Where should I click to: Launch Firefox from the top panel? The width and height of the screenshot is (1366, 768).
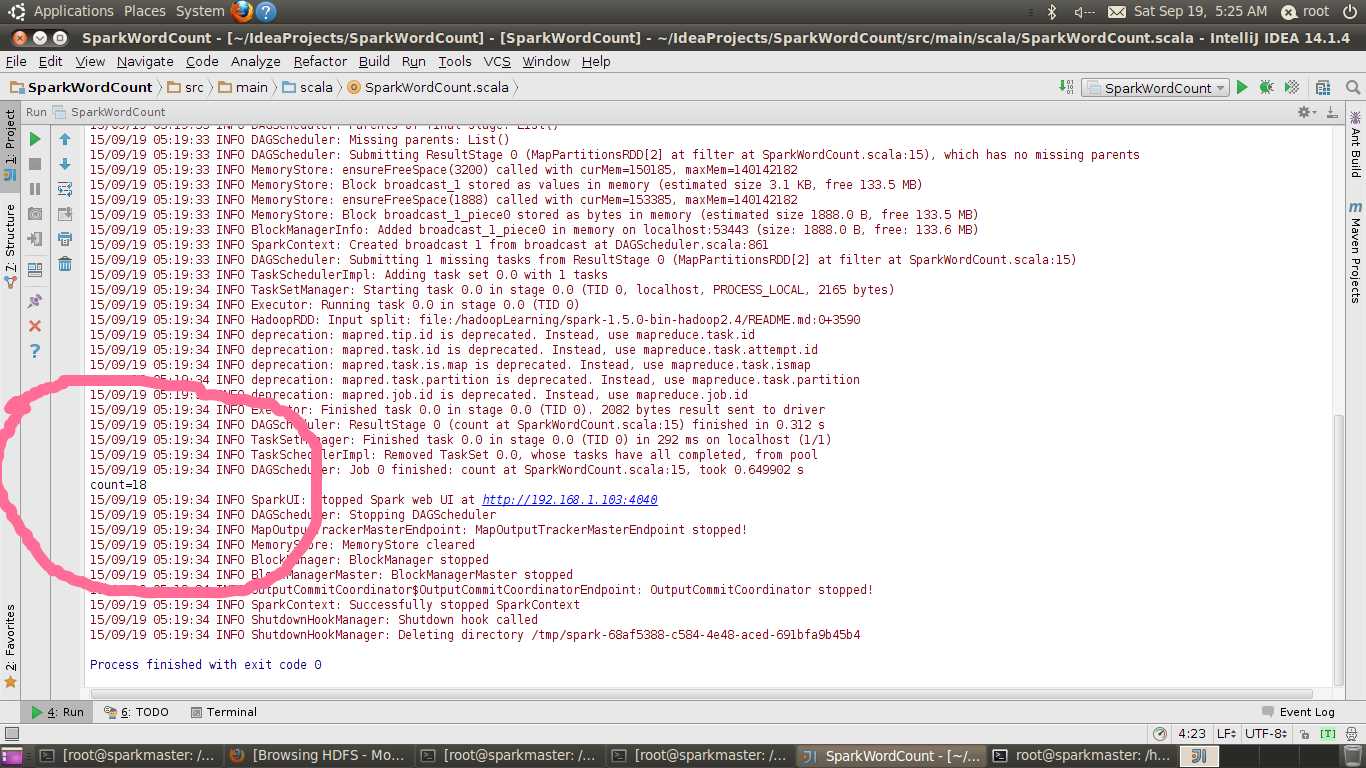coord(242,12)
